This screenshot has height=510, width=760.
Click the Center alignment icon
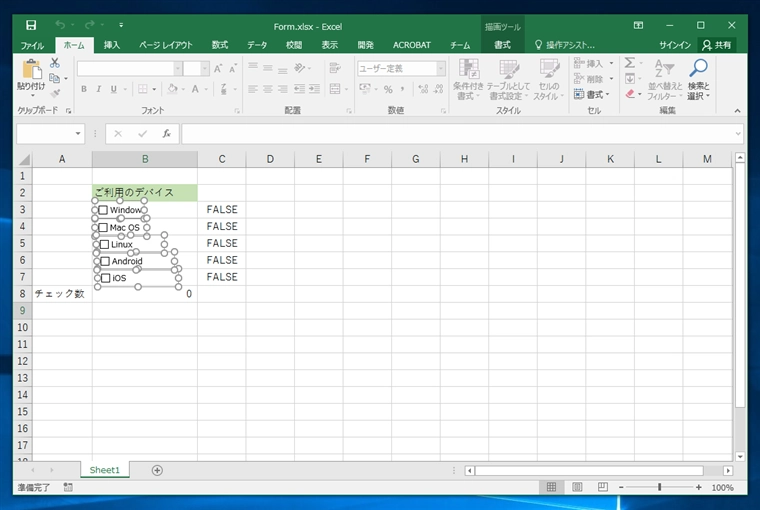268,89
